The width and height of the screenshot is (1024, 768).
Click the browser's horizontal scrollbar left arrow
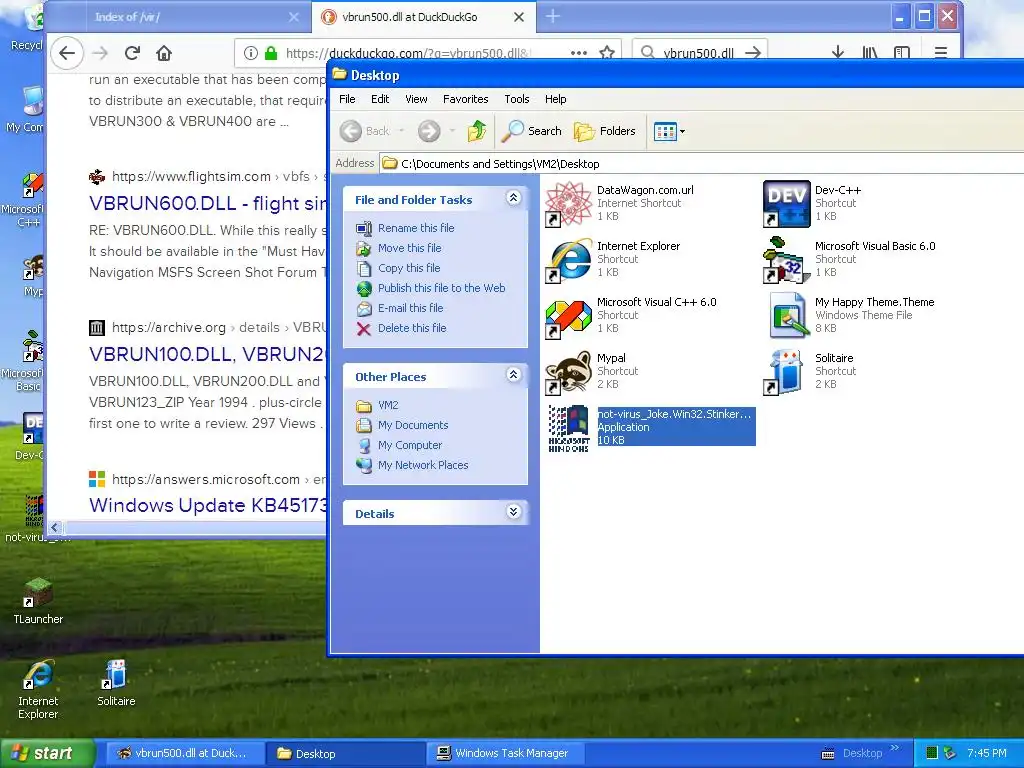coord(56,528)
